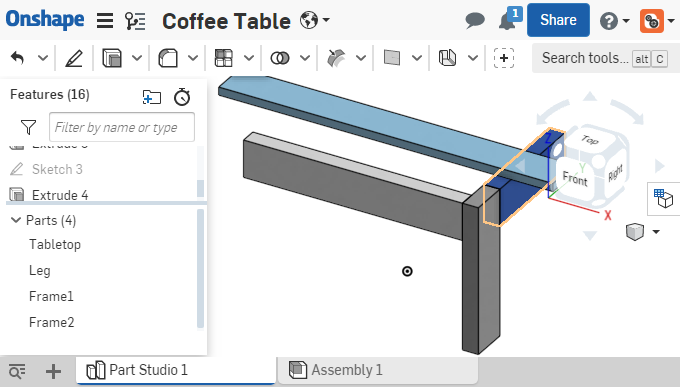Click the Undo arrow icon
The width and height of the screenshot is (680, 387).
(x=17, y=58)
